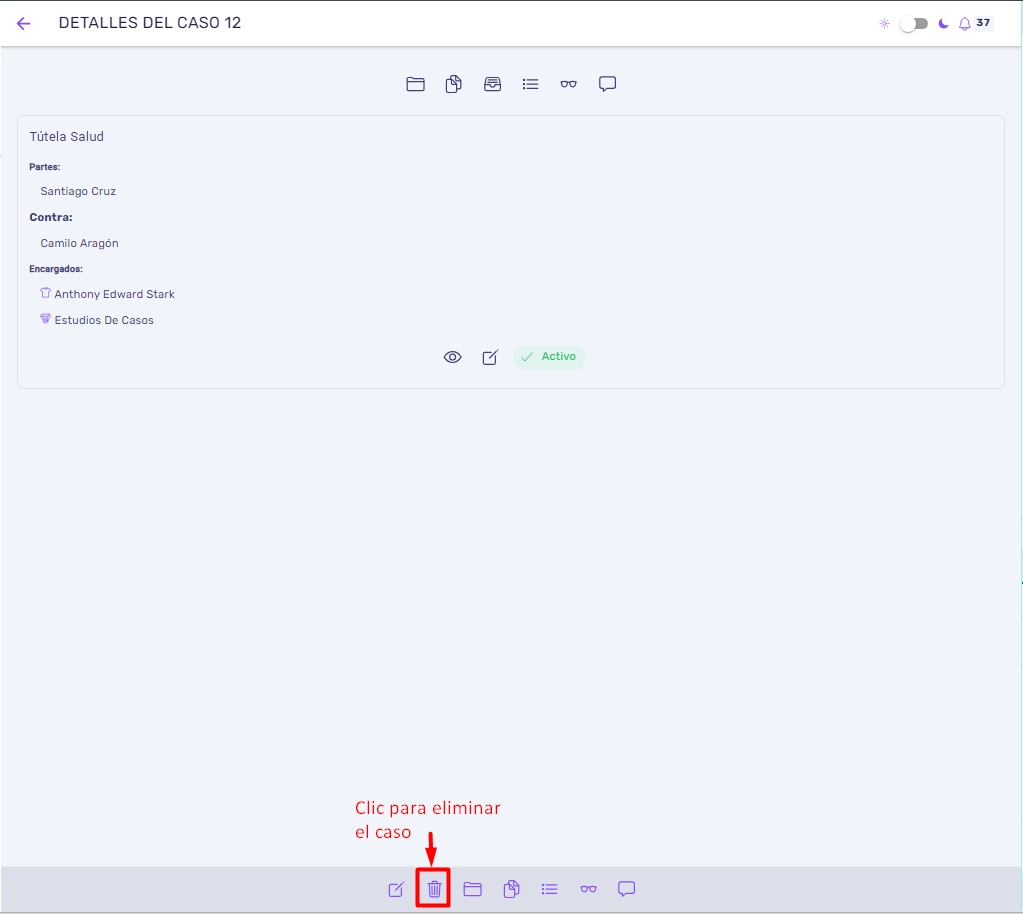
Task: Click the sun light-mode icon
Action: click(x=884, y=23)
